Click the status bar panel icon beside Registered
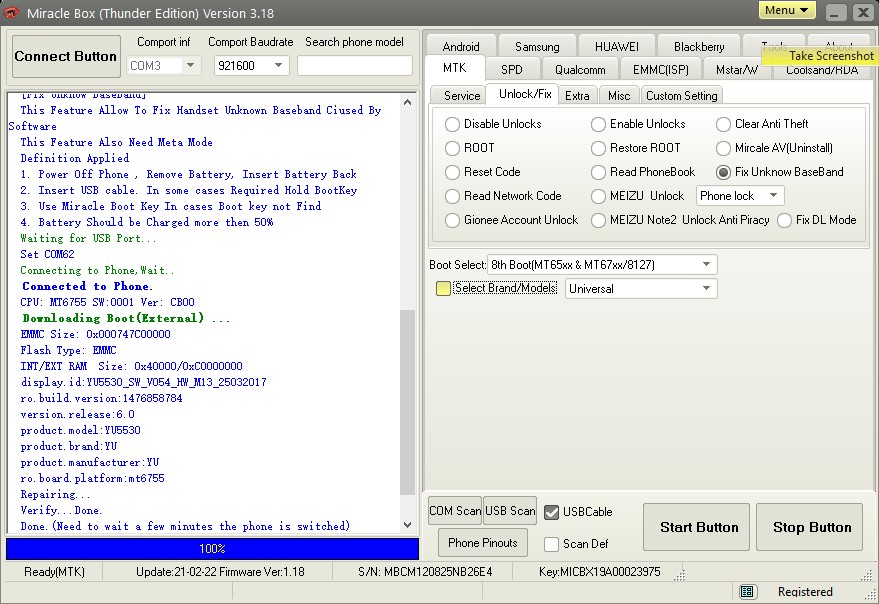This screenshot has width=879, height=604. coord(746,592)
